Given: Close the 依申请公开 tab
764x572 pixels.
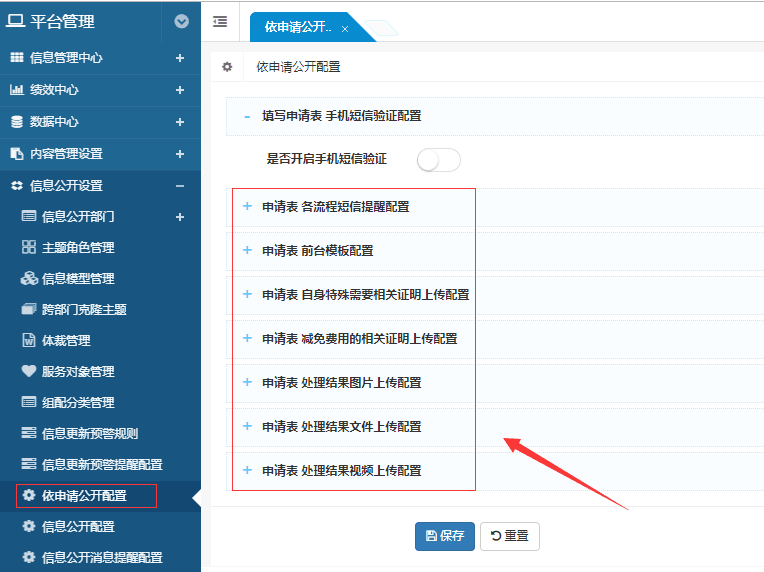Looking at the screenshot, I should tap(345, 29).
